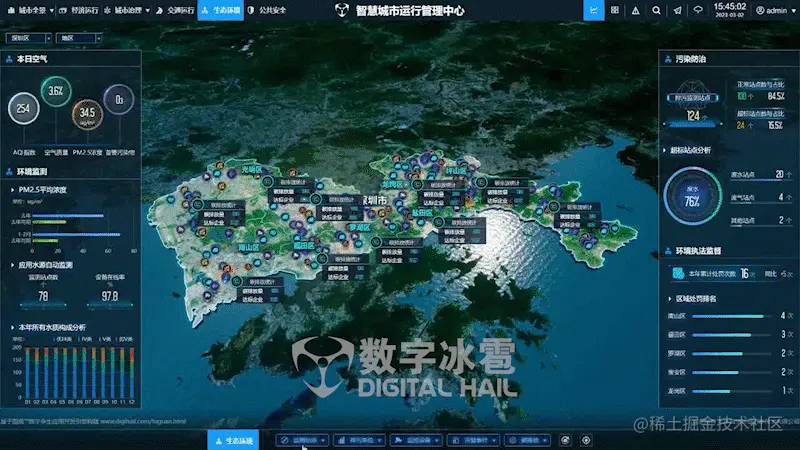Click the shield icon beside 公共安全
The image size is (800, 450).
tap(251, 10)
